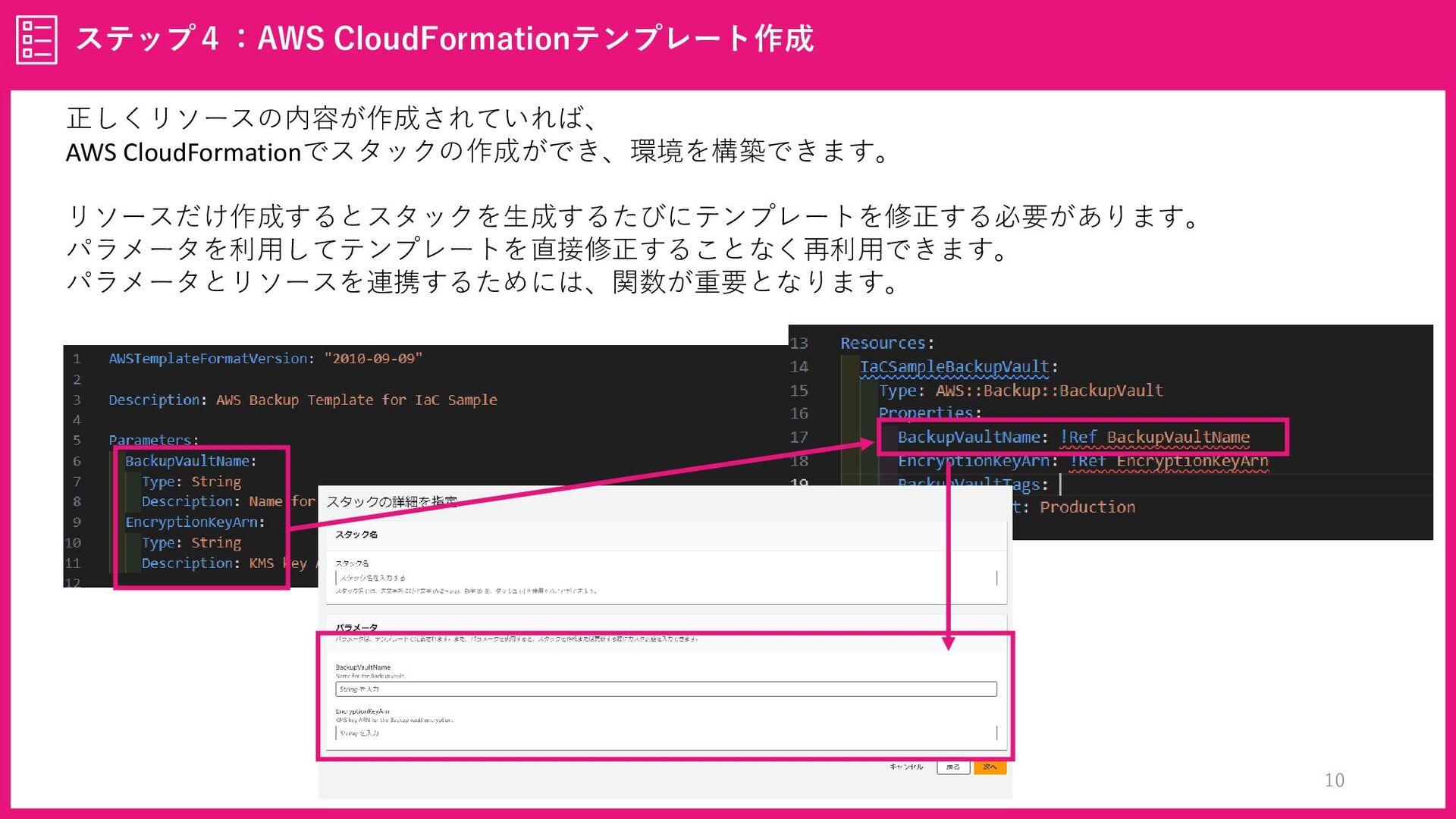
Task: Click !Ref BackupVaultName value on line 17
Action: (1154, 438)
